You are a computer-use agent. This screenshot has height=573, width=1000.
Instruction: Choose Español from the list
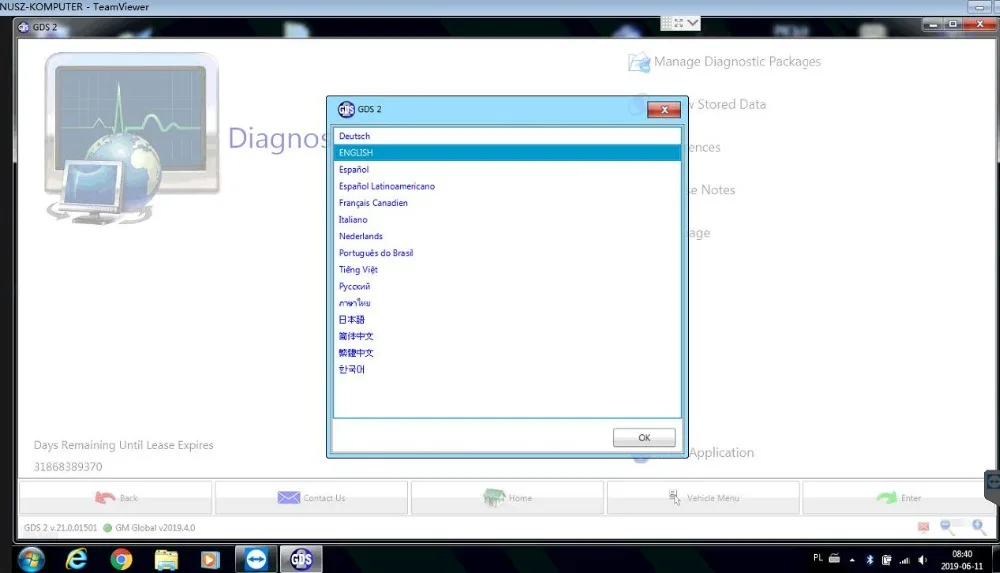(x=507, y=169)
